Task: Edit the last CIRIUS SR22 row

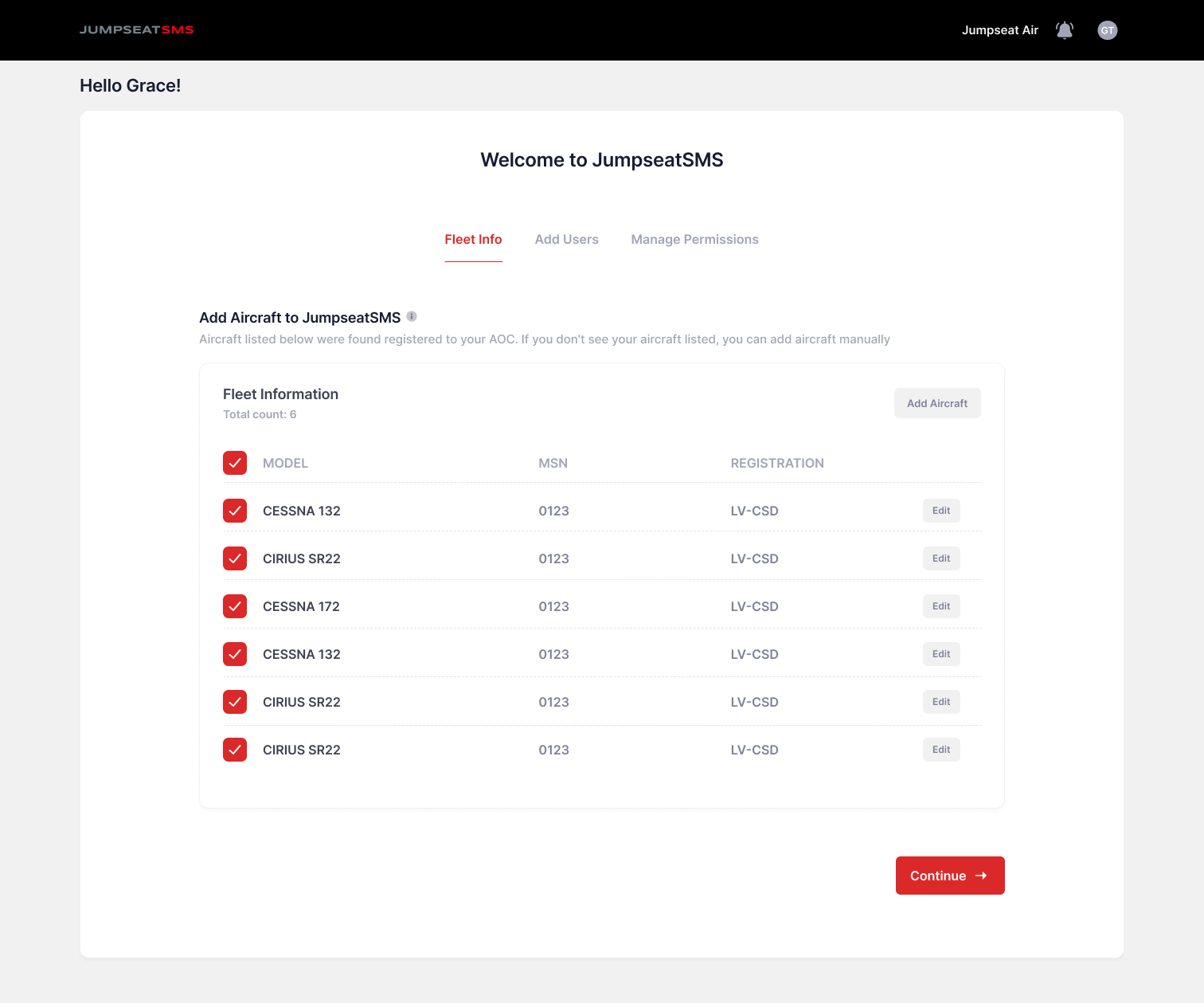Action: (941, 750)
